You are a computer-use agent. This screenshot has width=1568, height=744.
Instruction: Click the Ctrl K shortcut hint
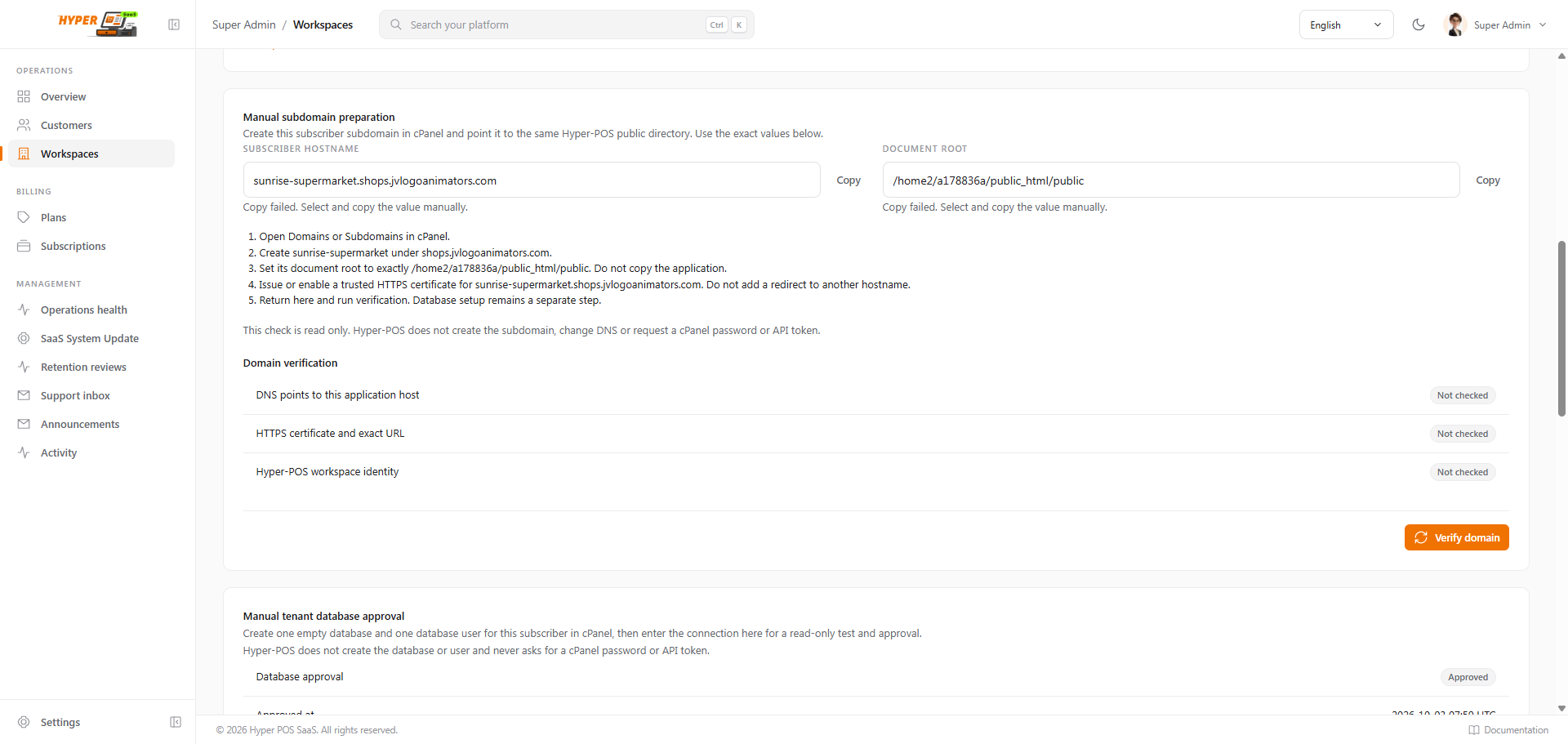[x=726, y=25]
